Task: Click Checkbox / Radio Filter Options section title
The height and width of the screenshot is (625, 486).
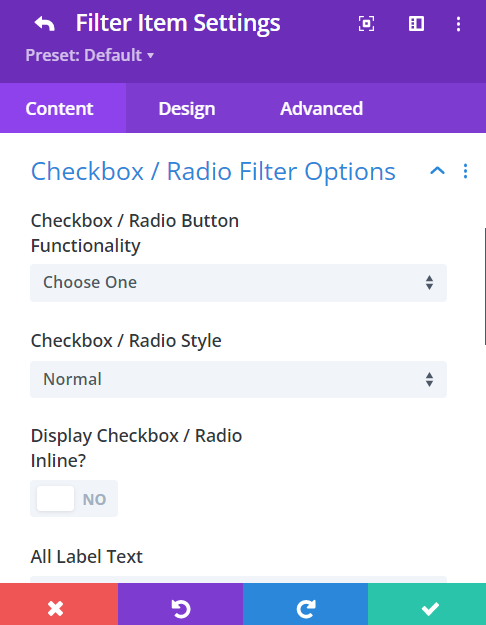Action: tap(213, 172)
